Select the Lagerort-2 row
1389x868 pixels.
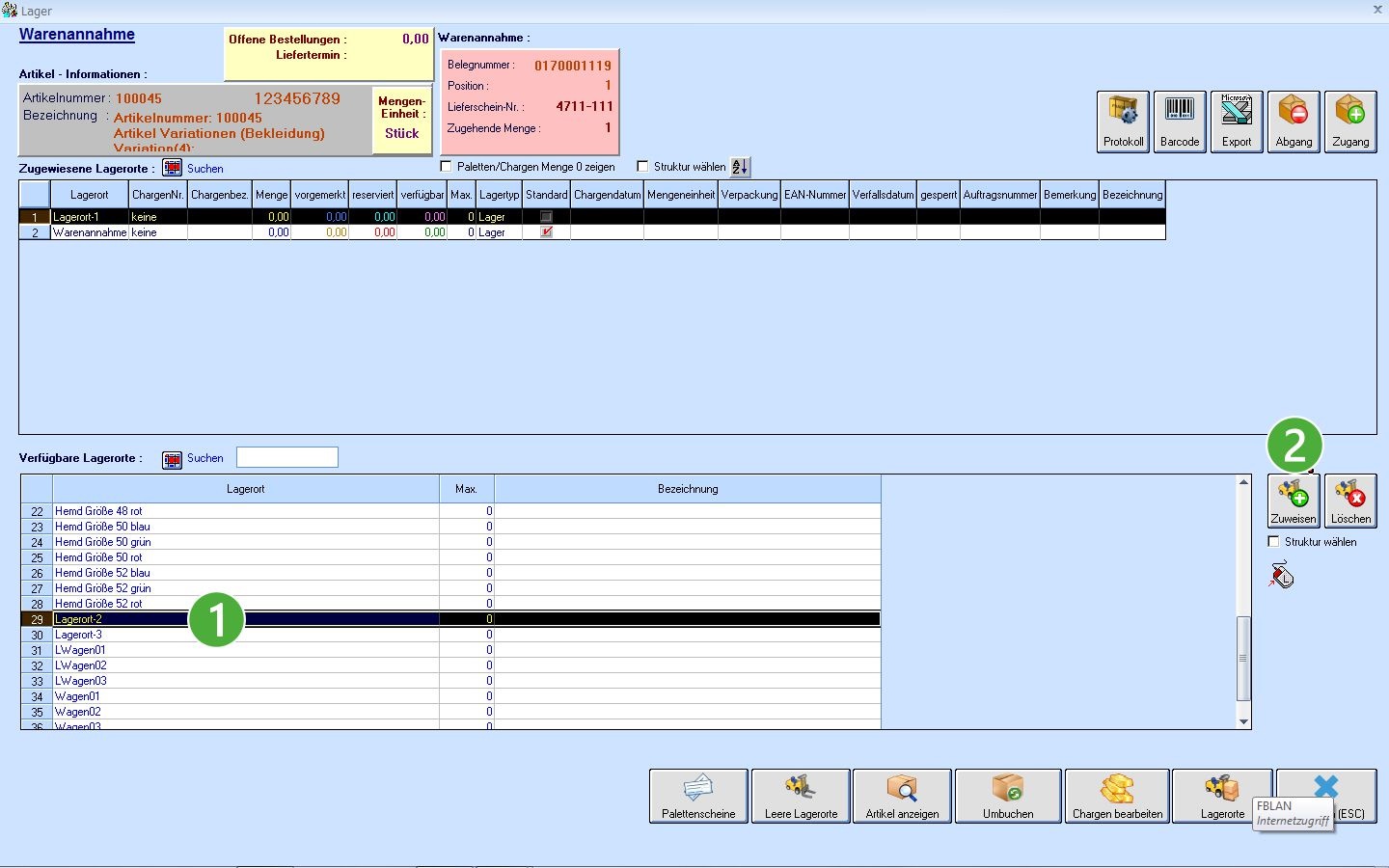pyautogui.click(x=450, y=619)
